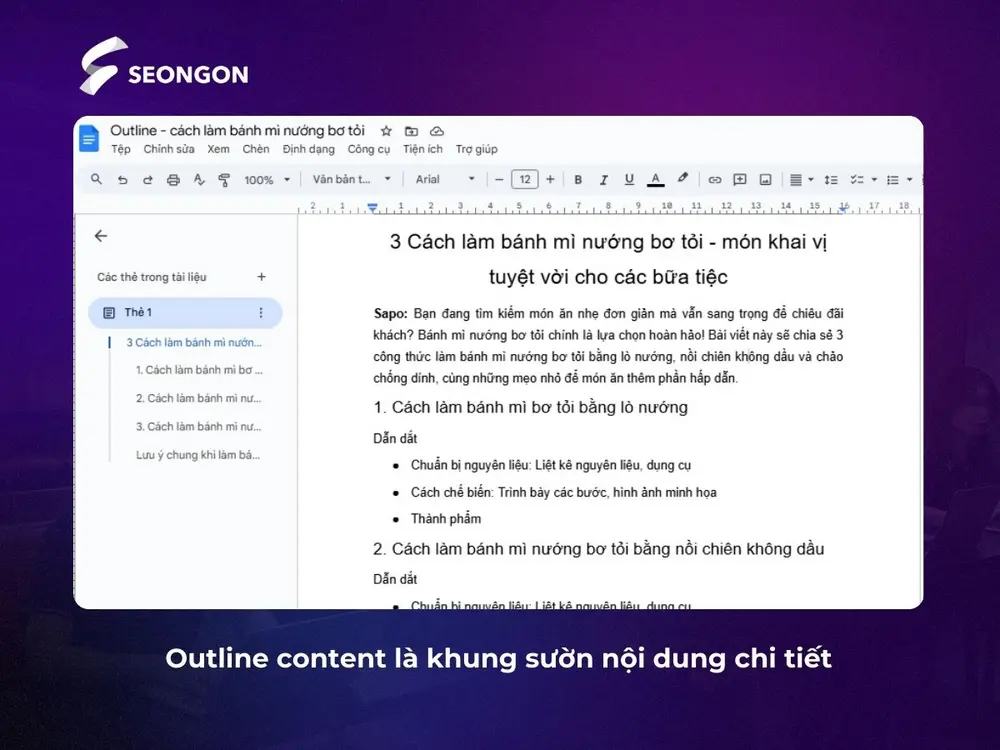Click the checklist icon
Screen dimensions: 1000x750
[x=857, y=180]
